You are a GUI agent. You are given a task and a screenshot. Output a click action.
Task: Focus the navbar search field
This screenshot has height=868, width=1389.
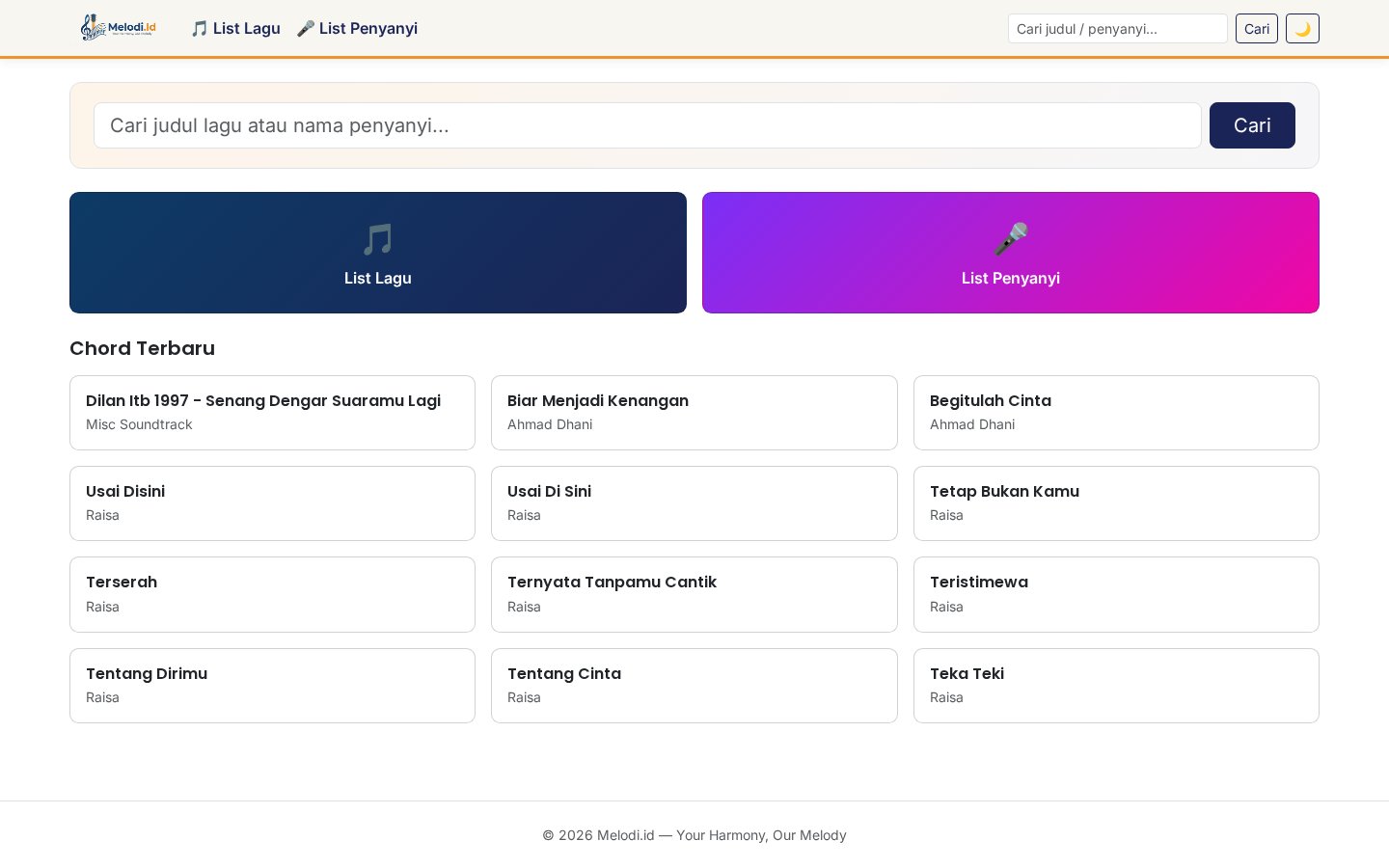tap(1118, 29)
